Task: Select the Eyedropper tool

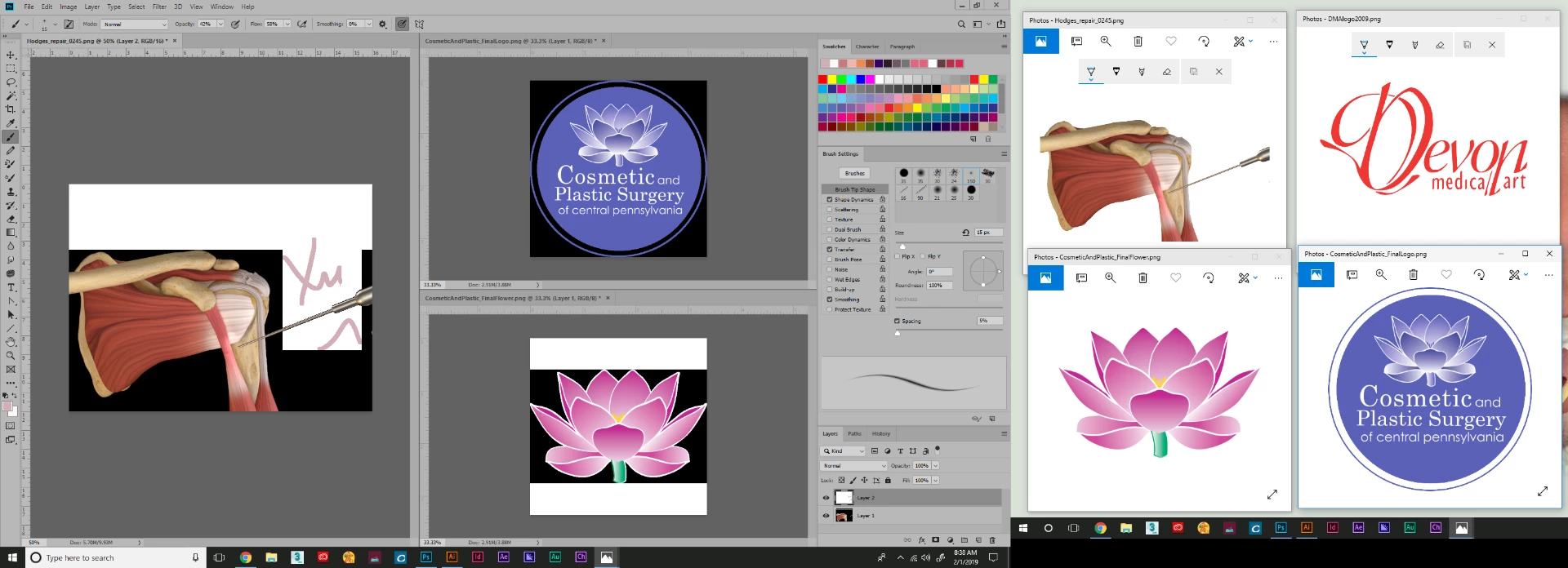Action: click(11, 123)
